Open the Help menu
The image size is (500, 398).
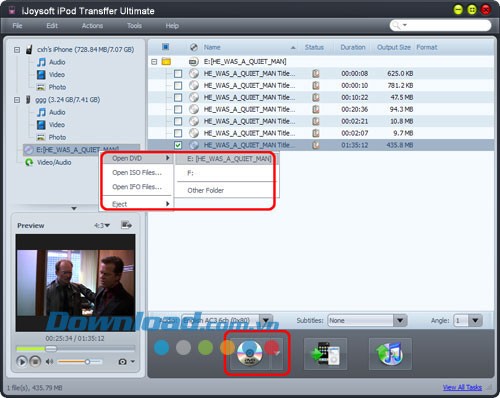(x=172, y=26)
